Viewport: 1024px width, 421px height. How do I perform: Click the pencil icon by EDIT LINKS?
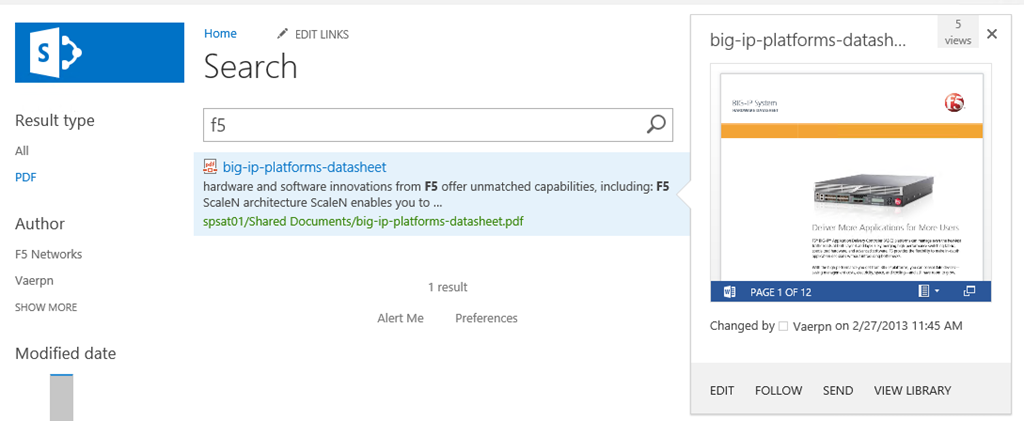pos(282,34)
